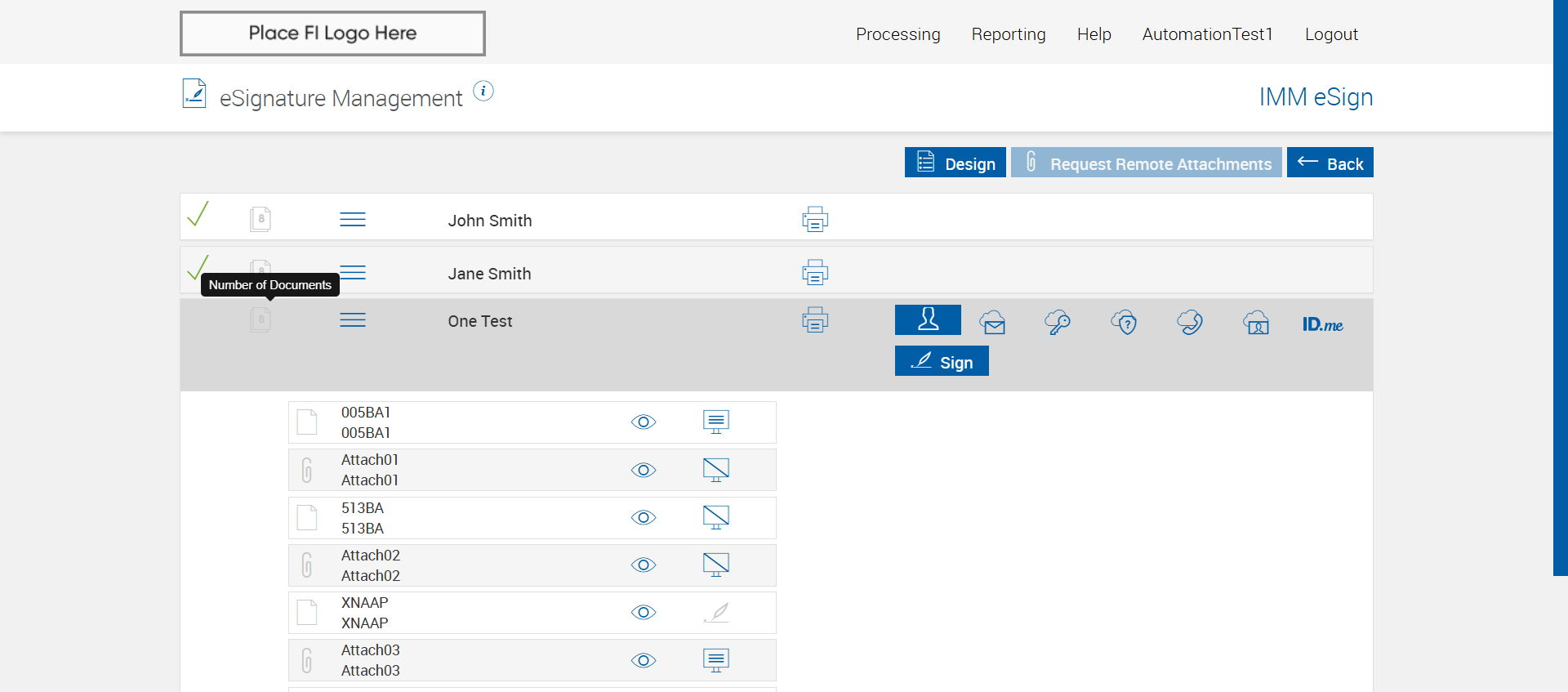Image resolution: width=1568 pixels, height=692 pixels.
Task: Print documents for John Smith
Action: tap(815, 219)
